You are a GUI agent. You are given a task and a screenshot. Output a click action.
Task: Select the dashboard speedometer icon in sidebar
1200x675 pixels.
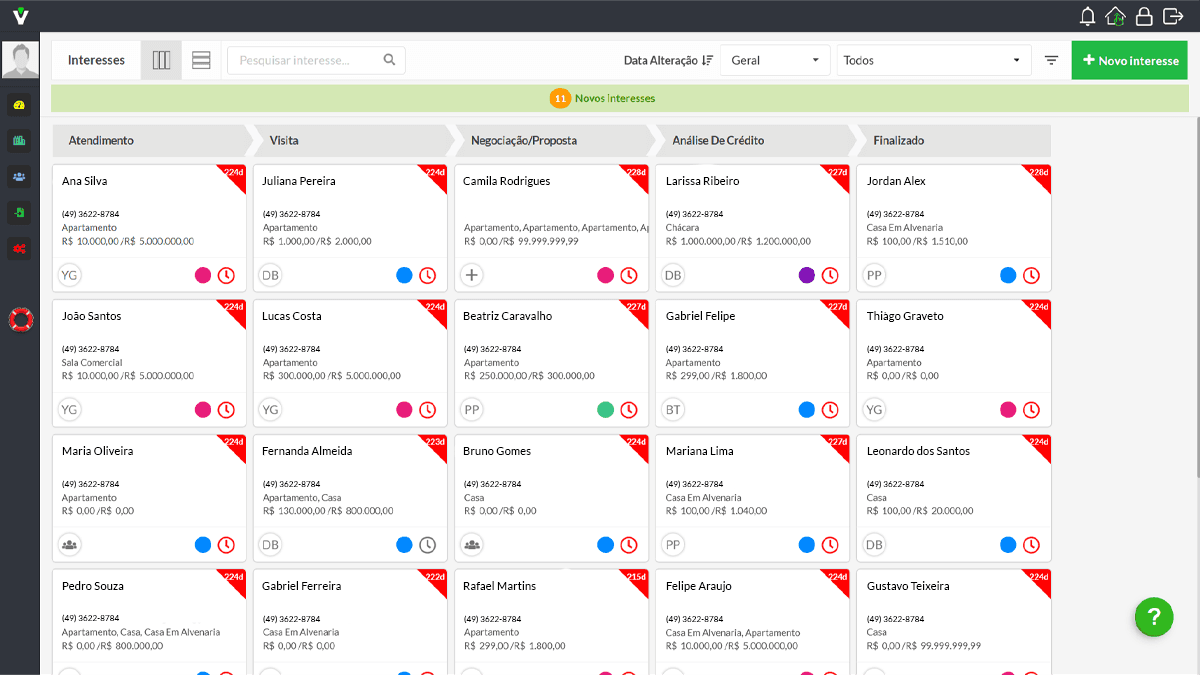click(19, 104)
